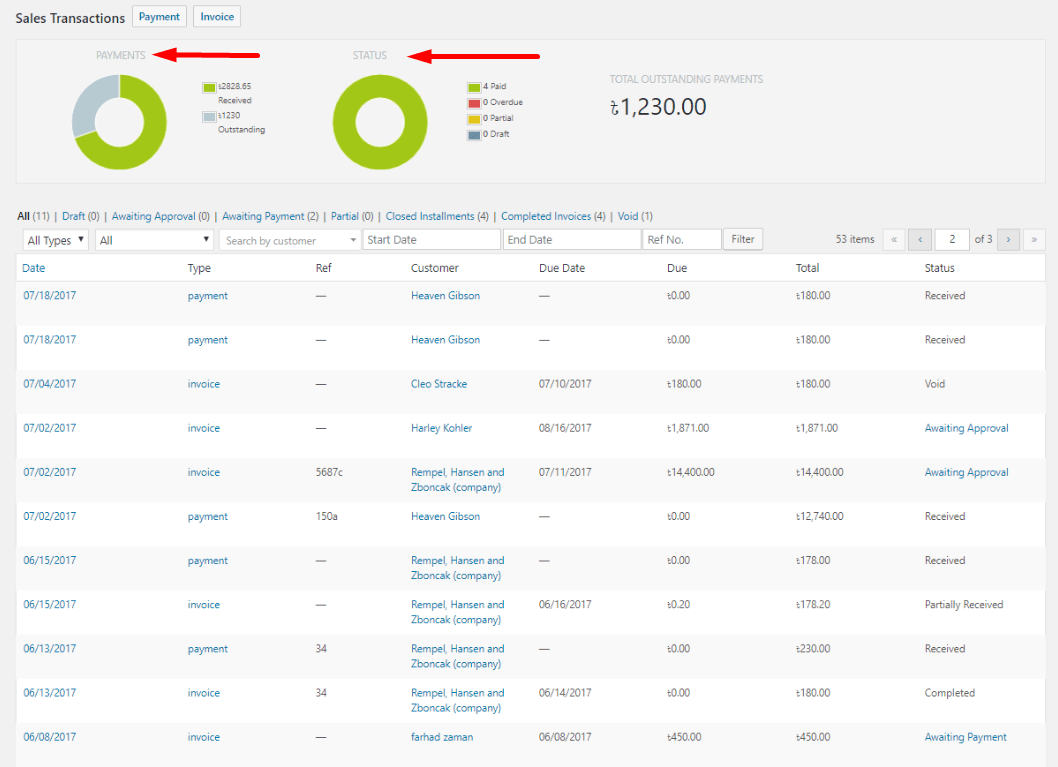Open Heaven Gibson in the 07/02/2017 row
Image resolution: width=1058 pixels, height=767 pixels.
[446, 517]
